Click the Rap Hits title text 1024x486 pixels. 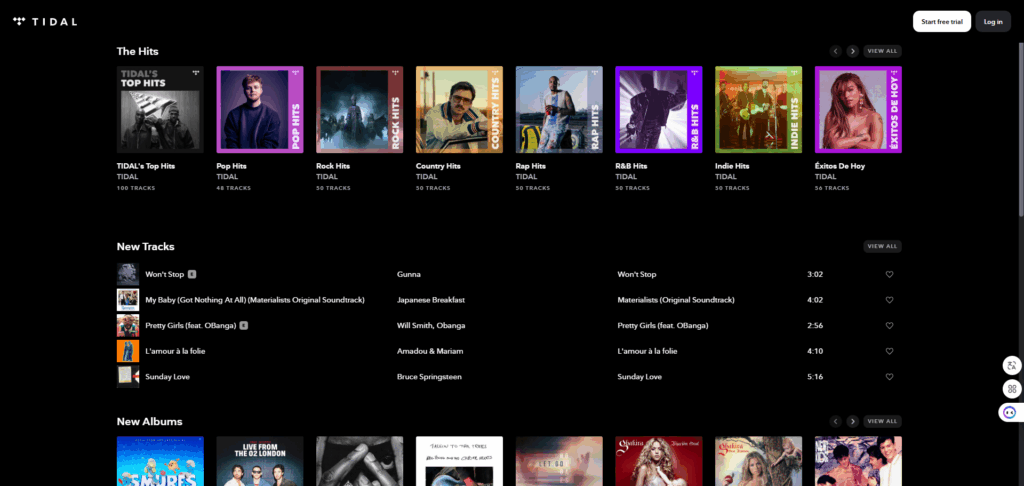click(x=531, y=166)
